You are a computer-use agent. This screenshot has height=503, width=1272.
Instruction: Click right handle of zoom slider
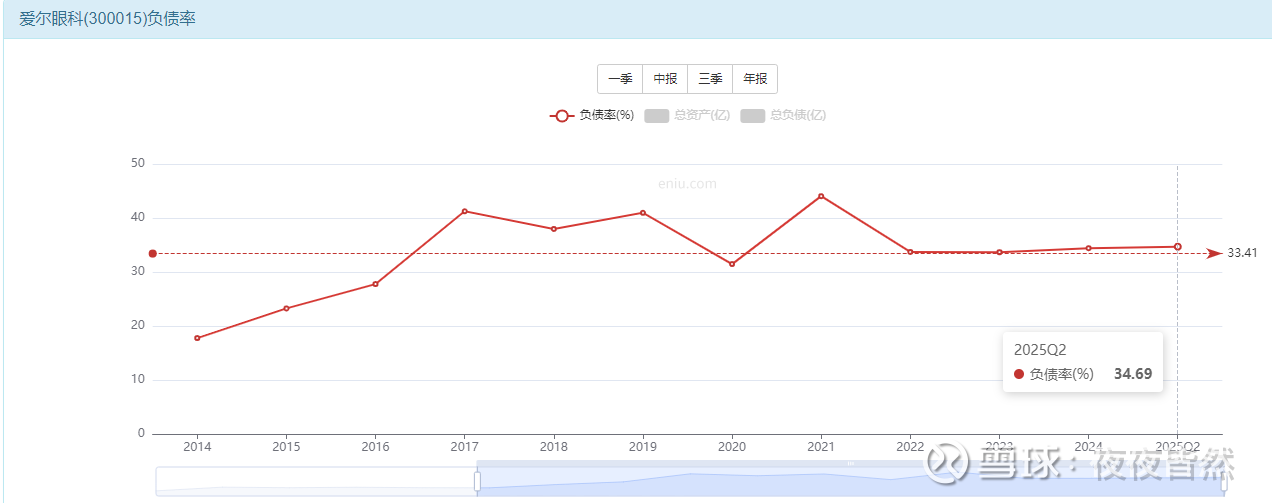1223,481
